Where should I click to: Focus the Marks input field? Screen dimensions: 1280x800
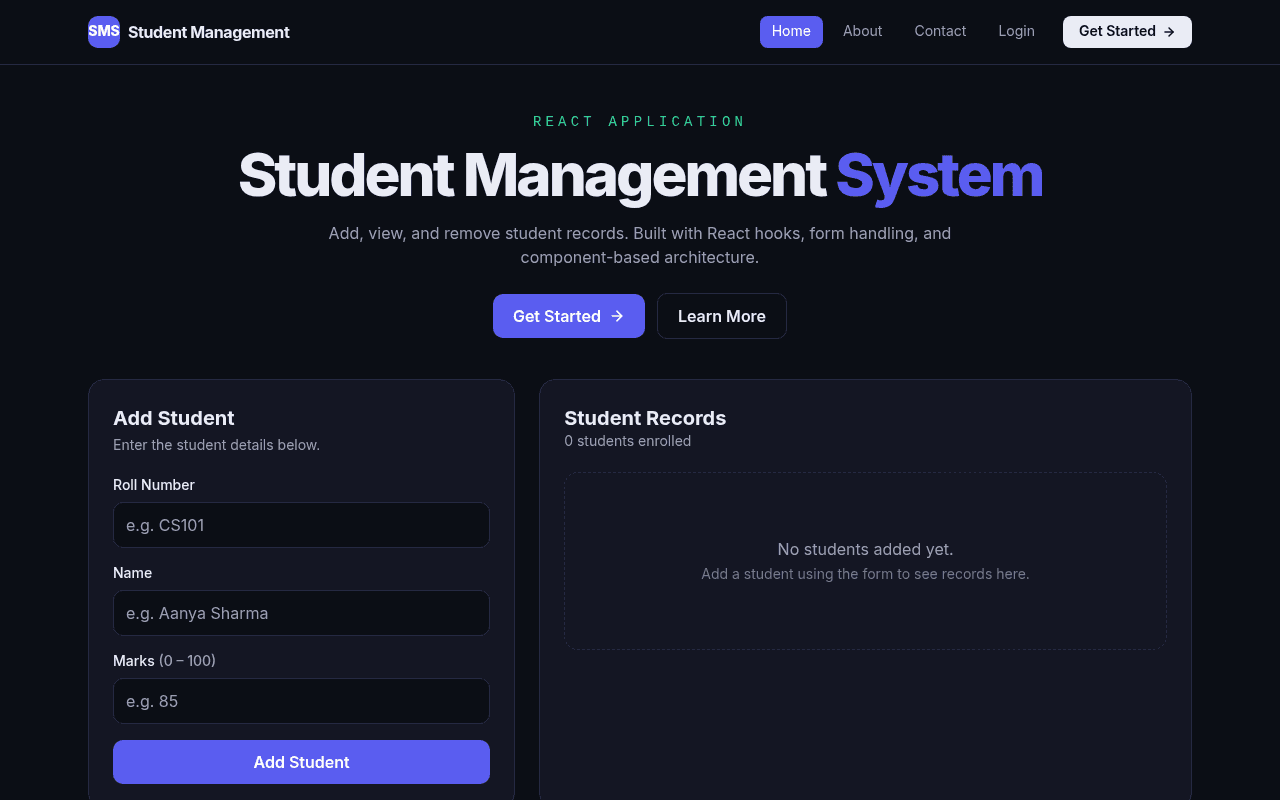tap(301, 701)
